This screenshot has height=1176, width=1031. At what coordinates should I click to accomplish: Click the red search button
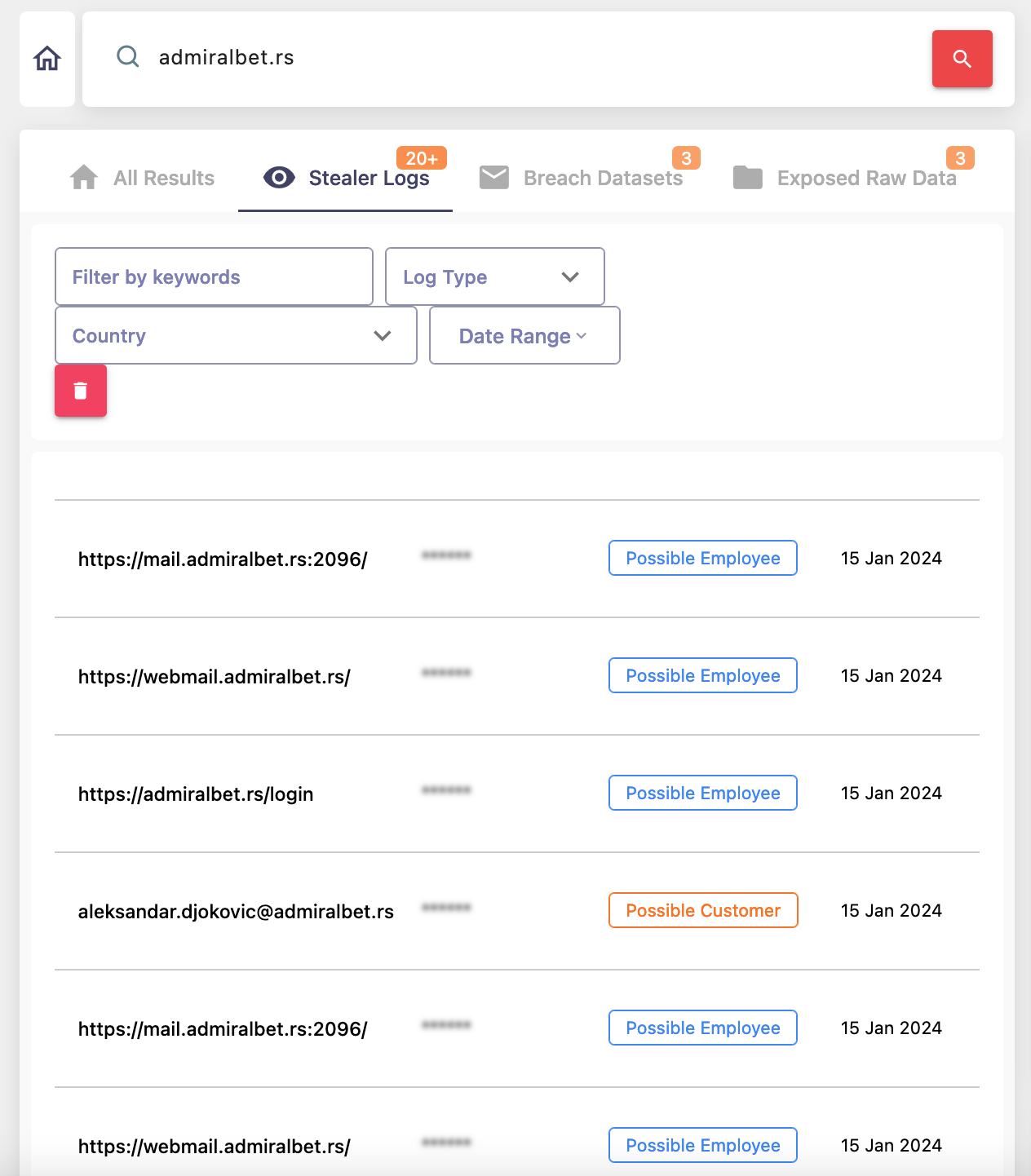[x=962, y=59]
